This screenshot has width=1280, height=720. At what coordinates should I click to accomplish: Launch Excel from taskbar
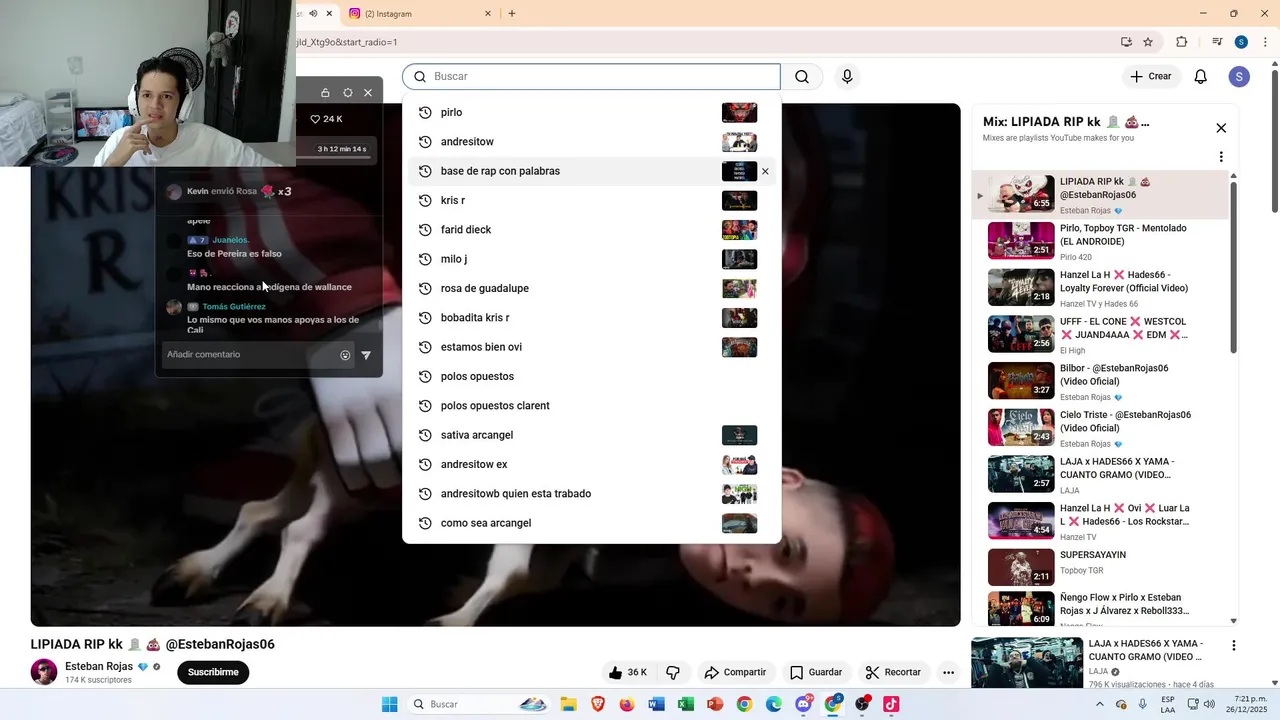tap(685, 704)
